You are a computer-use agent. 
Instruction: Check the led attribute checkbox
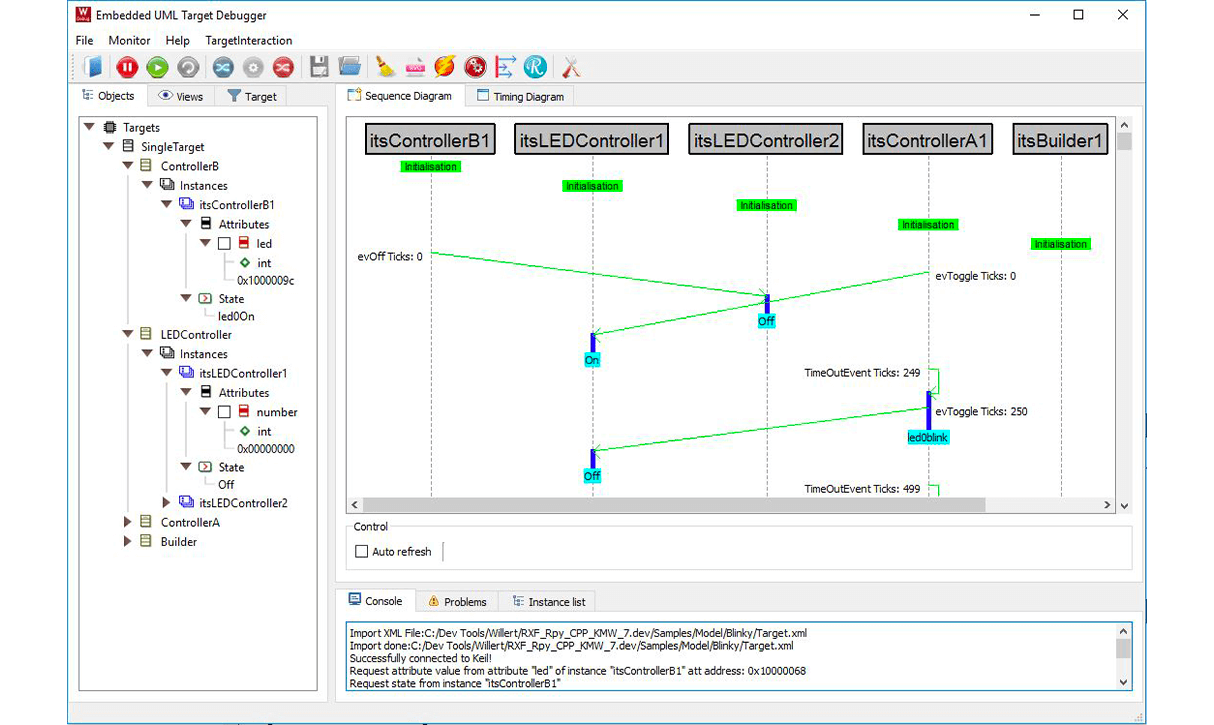(x=224, y=243)
